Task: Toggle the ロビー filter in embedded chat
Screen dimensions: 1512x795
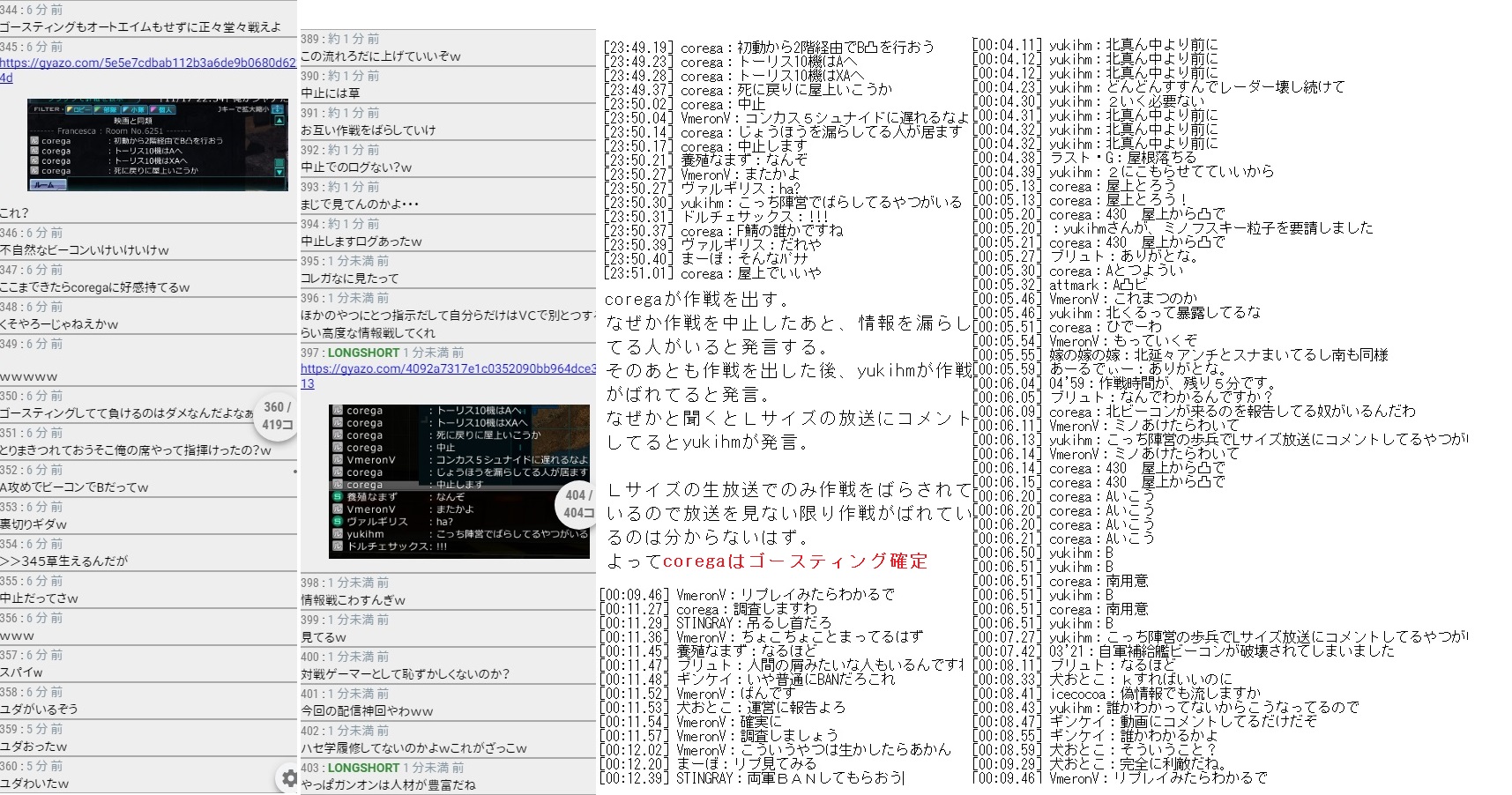Action: coord(79,110)
